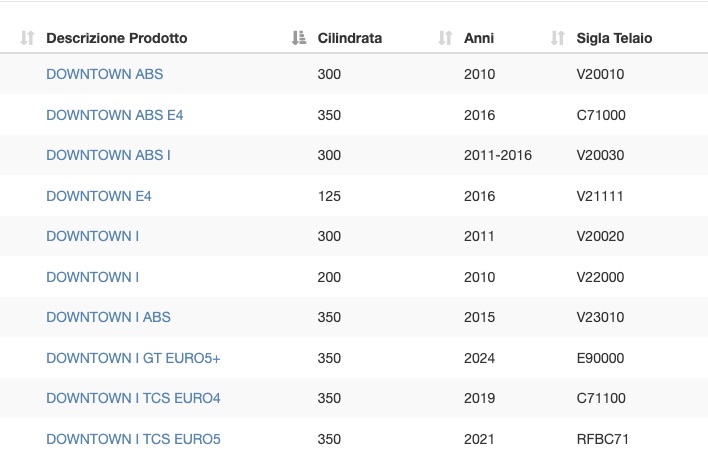Click the sort icon beside Cilindrata
Screen dimensions: 708x464
[x=298, y=38]
